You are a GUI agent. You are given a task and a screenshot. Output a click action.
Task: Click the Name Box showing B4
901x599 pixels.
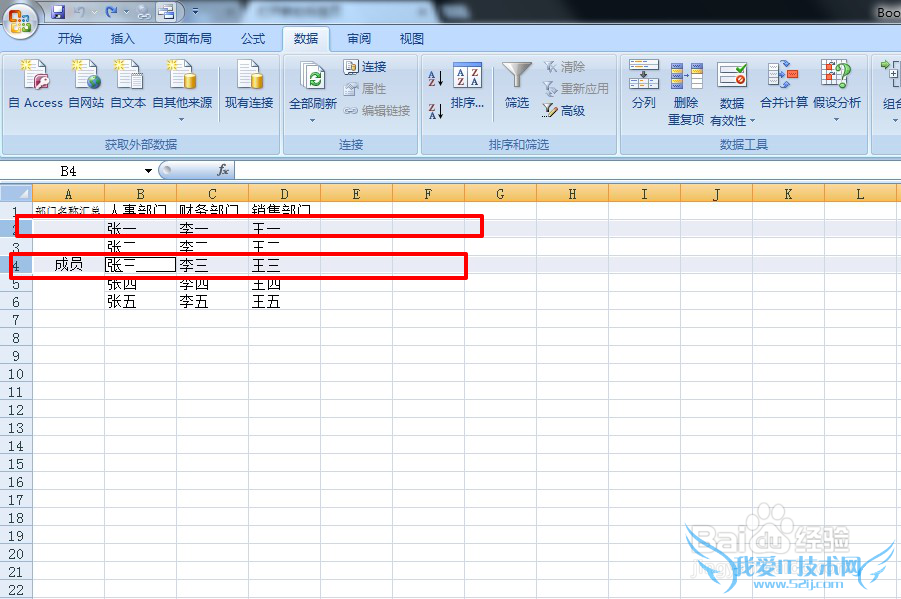[69, 171]
